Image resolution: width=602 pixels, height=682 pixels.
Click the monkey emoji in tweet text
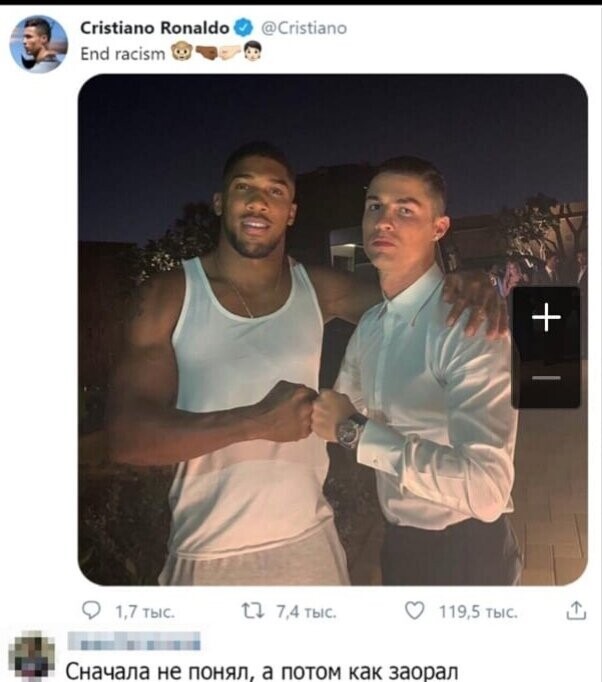point(182,52)
